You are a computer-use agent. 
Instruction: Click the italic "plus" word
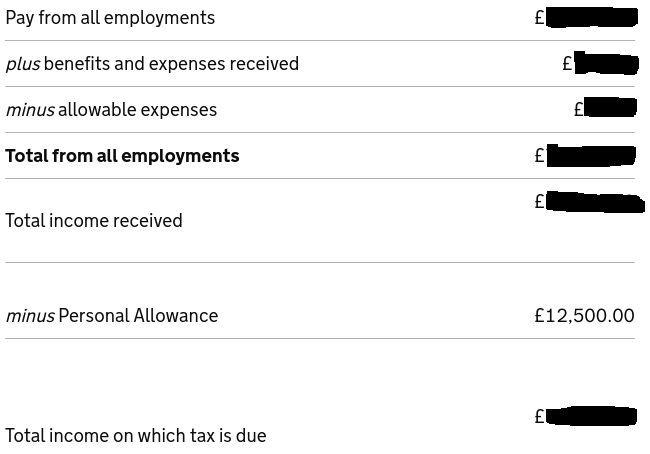coord(23,64)
